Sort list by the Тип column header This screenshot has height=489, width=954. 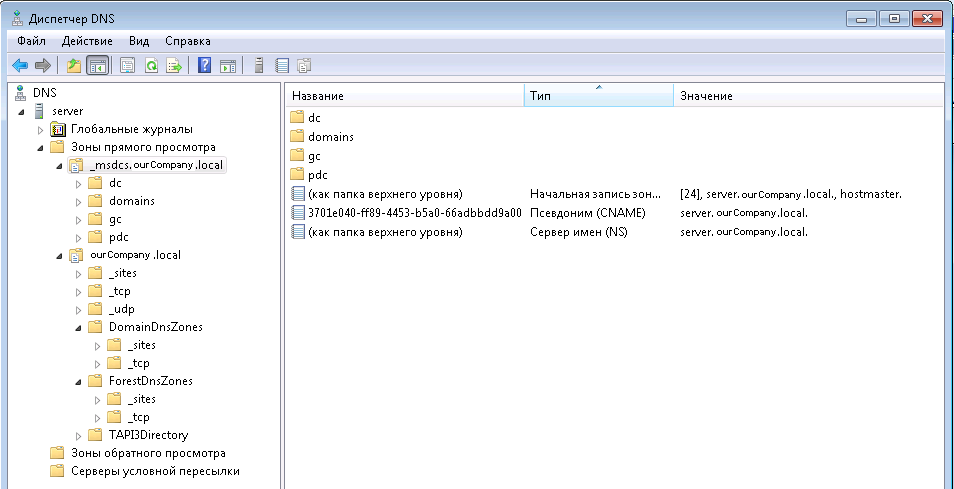tap(597, 96)
